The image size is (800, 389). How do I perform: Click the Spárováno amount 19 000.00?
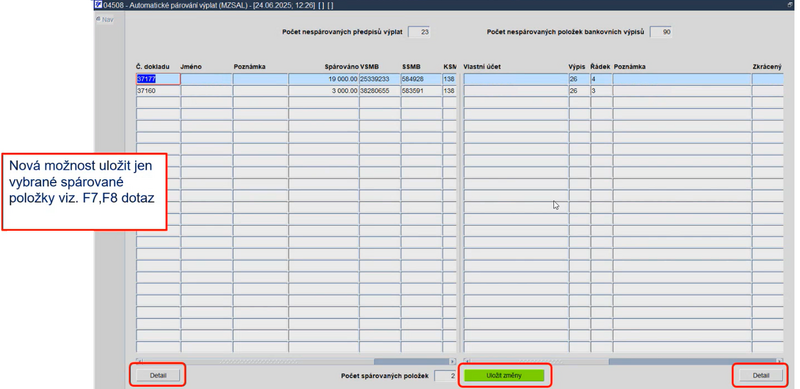[x=323, y=79]
